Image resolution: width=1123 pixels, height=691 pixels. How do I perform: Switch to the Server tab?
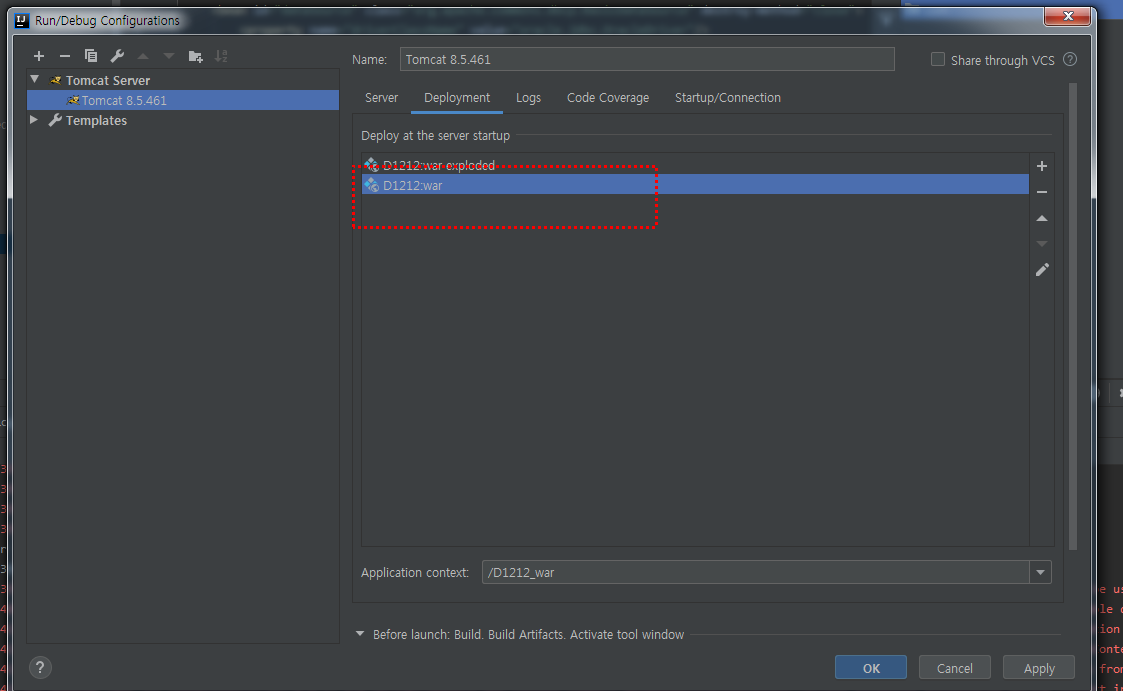tap(381, 97)
